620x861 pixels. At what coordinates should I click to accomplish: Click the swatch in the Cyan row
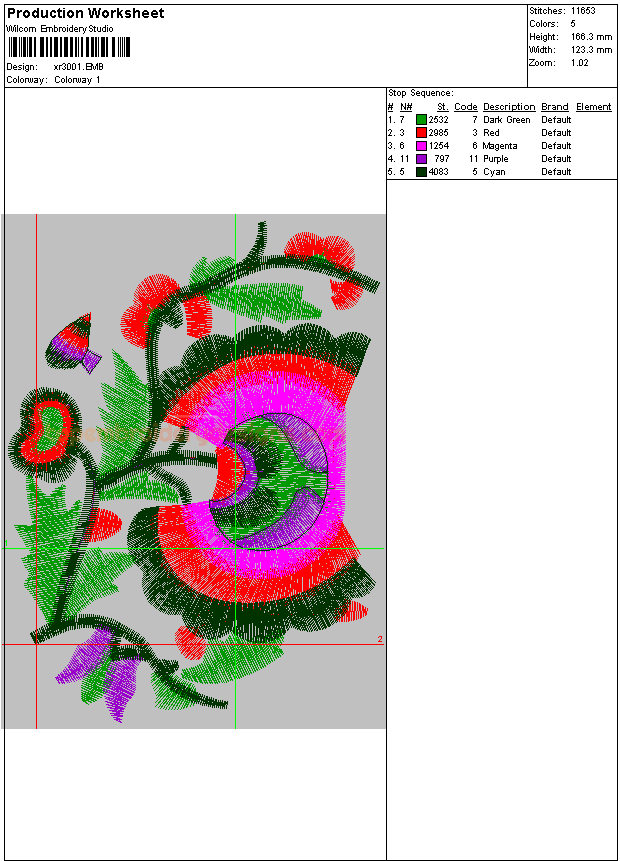[x=421, y=172]
